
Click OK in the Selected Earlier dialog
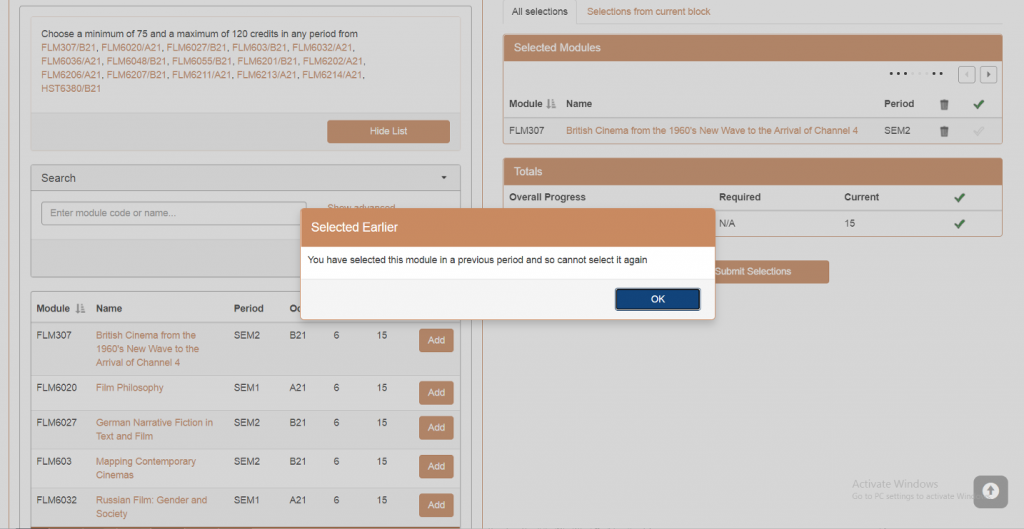pyautogui.click(x=657, y=299)
